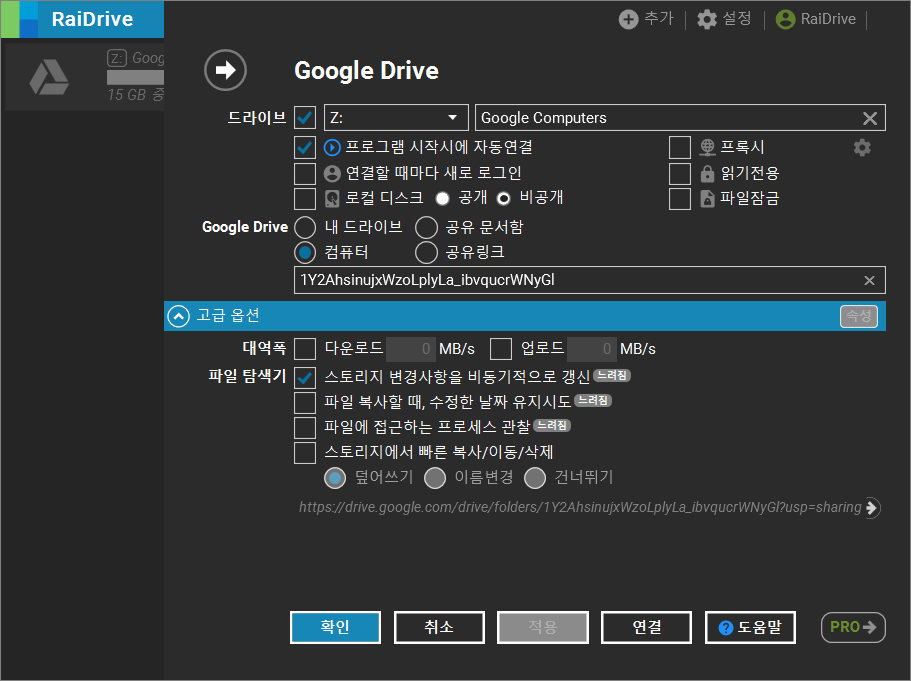Enable 읽기전용 checkbox
The image size is (911, 681).
coord(680,173)
